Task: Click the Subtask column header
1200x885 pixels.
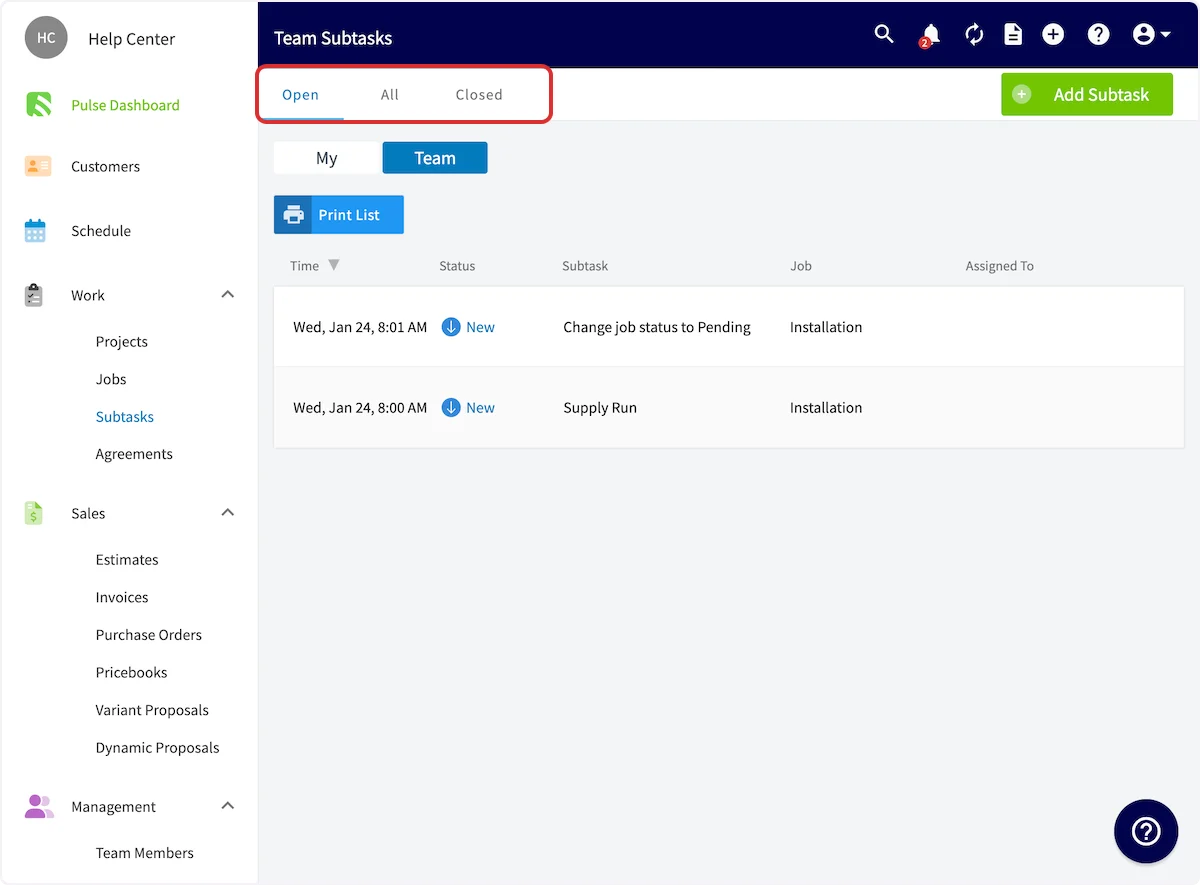Action: [x=585, y=266]
